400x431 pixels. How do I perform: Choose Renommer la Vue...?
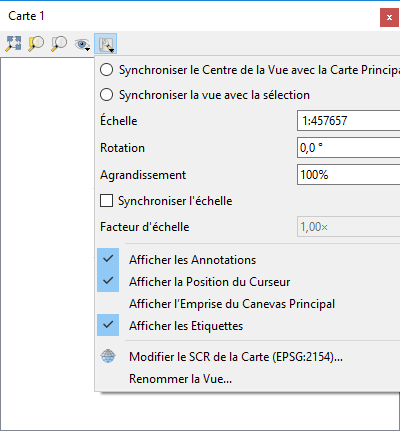[x=247, y=379]
